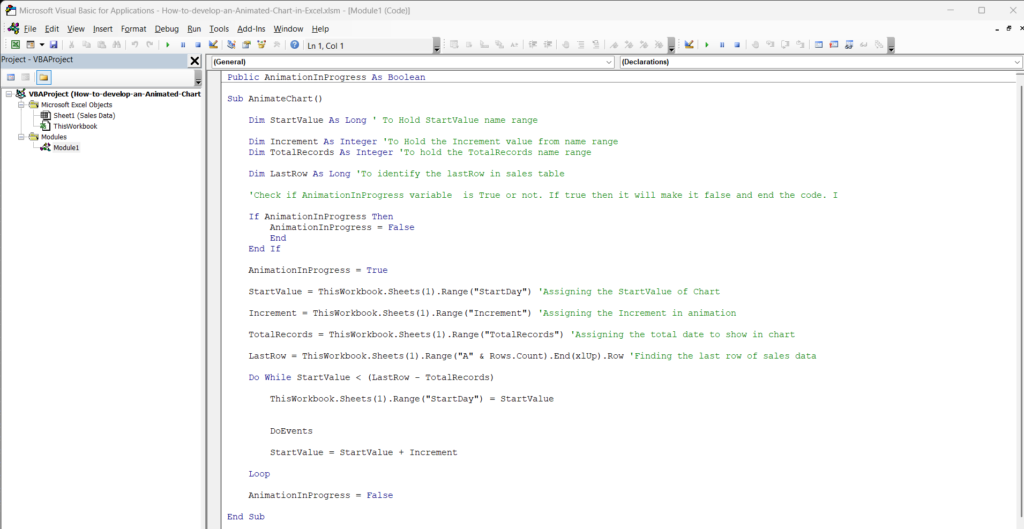The image size is (1024, 529).
Task: Open the Edit menu
Action: 52,29
